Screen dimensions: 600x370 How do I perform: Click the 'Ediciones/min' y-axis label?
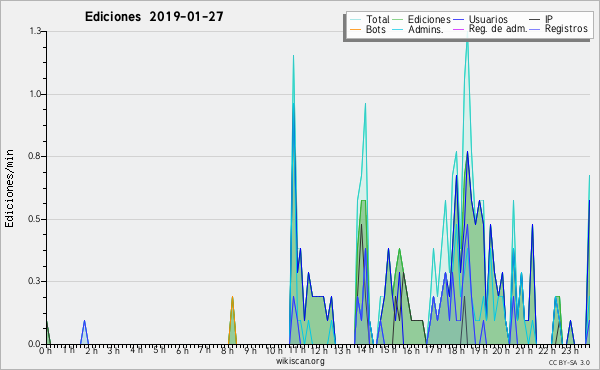click(9, 188)
